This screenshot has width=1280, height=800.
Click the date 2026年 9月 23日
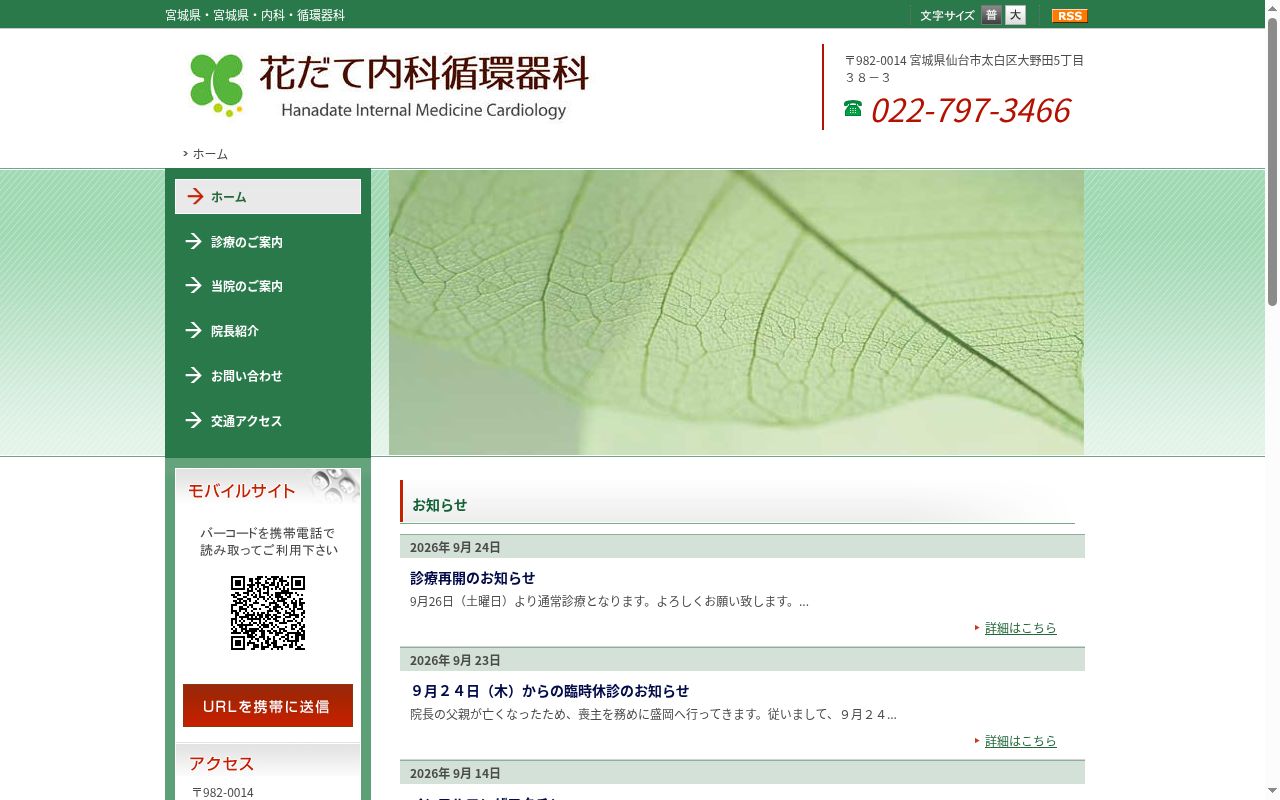click(x=455, y=660)
